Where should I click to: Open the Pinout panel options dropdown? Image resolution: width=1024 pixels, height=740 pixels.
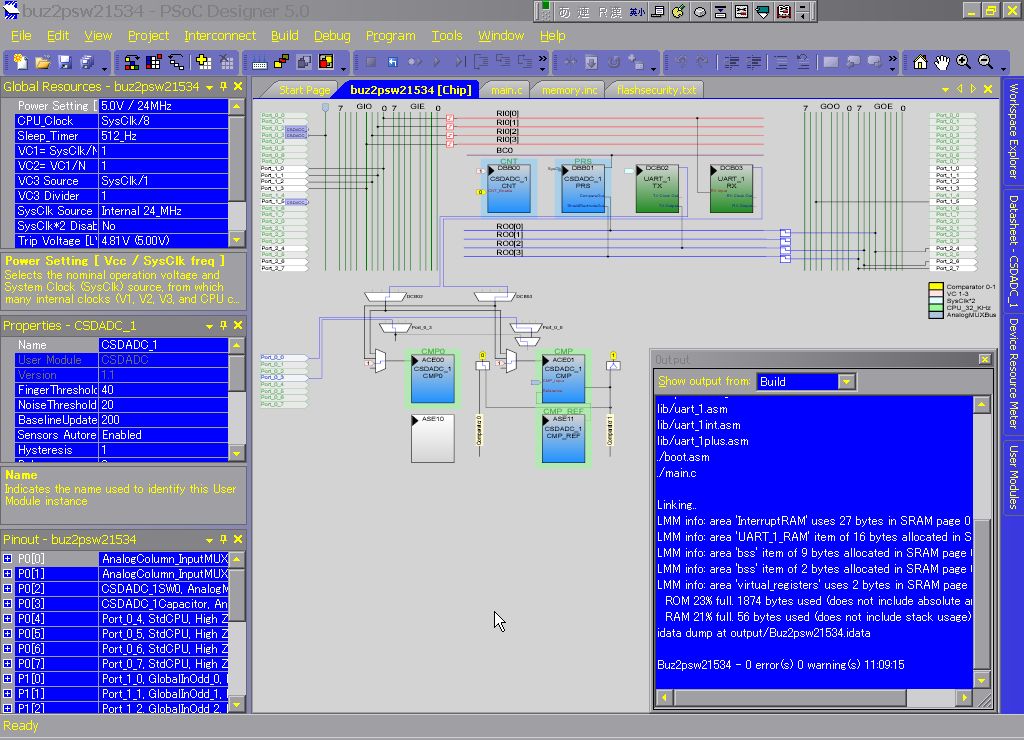209,540
